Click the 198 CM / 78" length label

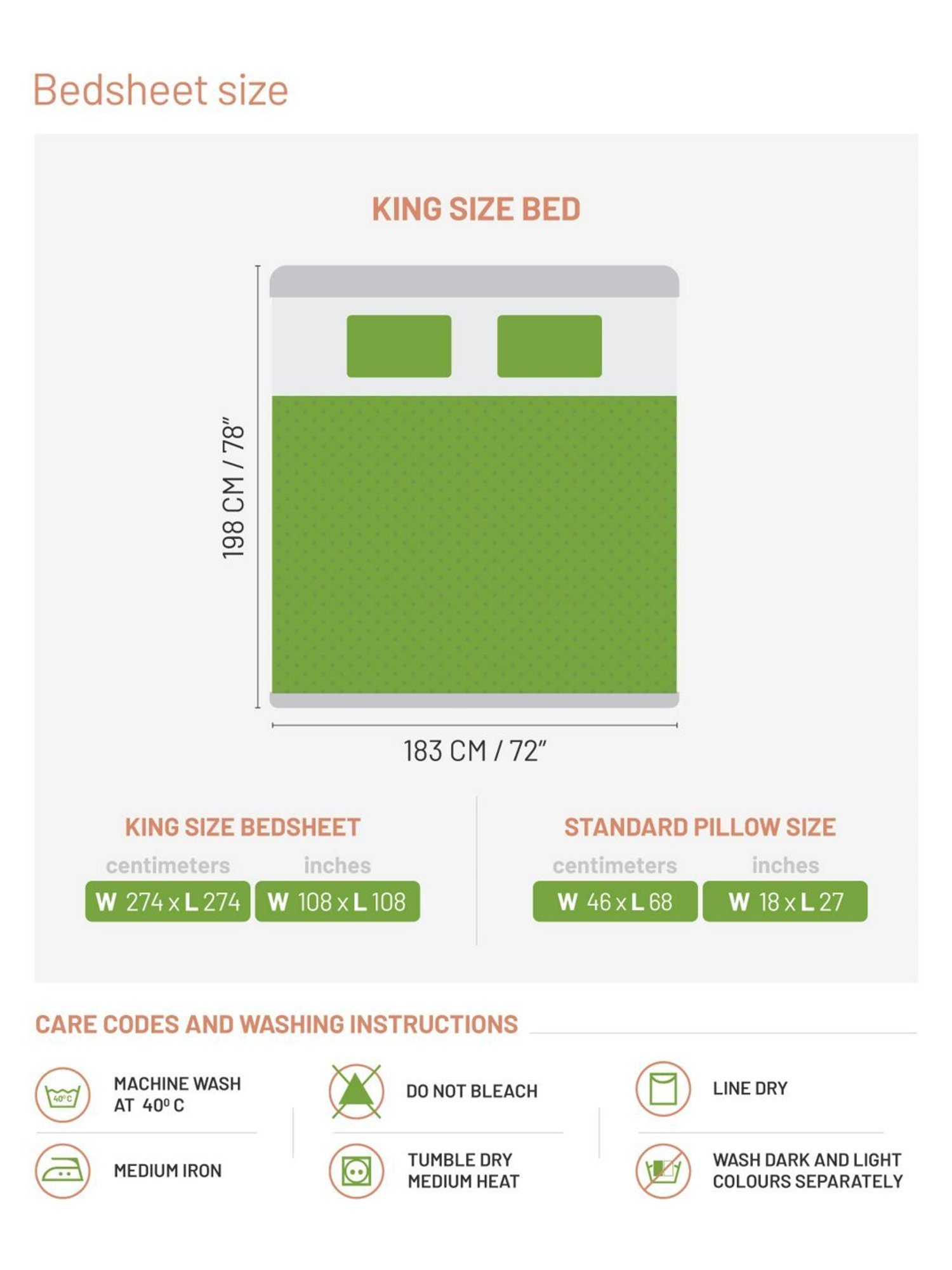pos(233,488)
